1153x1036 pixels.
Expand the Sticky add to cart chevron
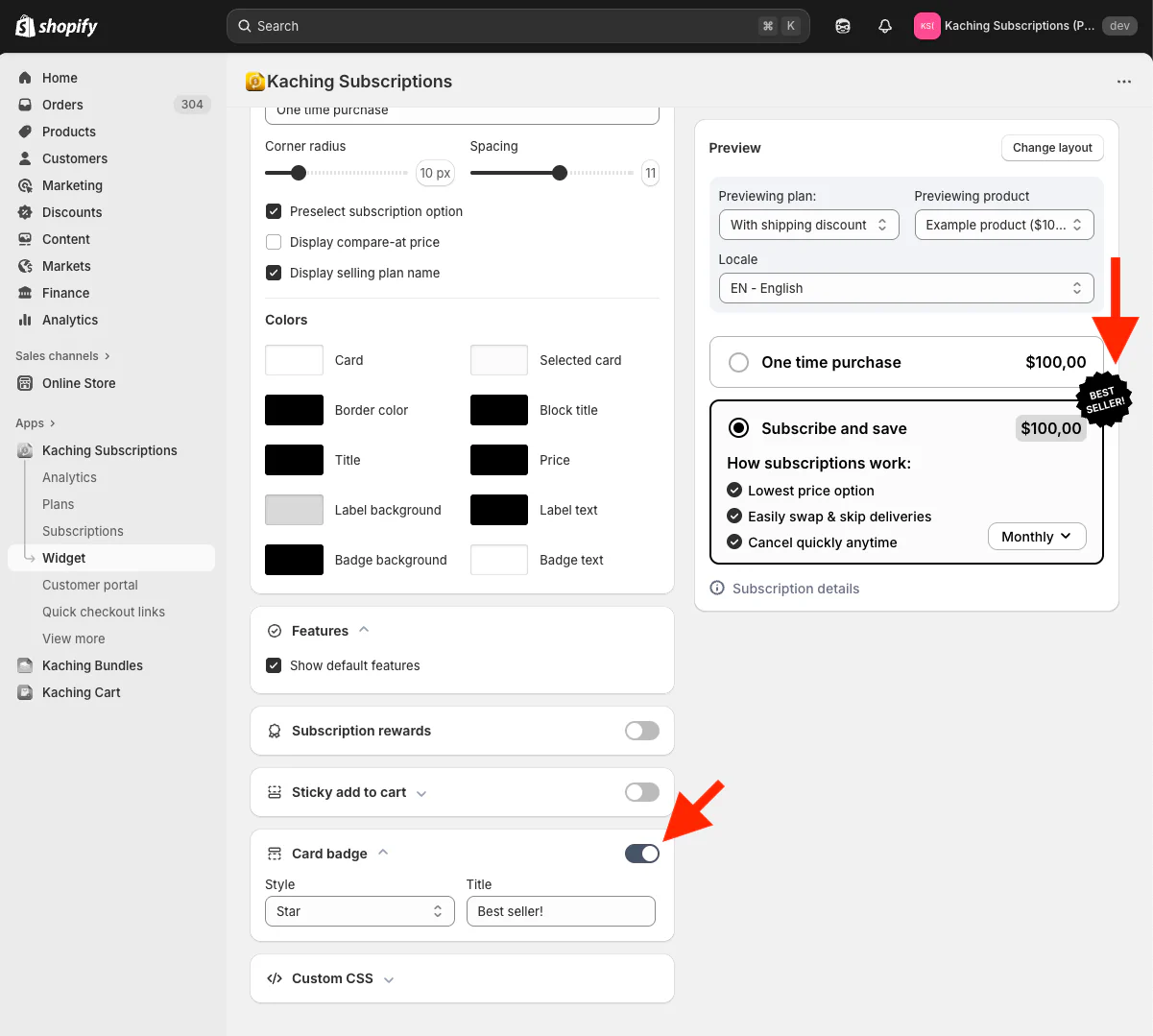(421, 793)
